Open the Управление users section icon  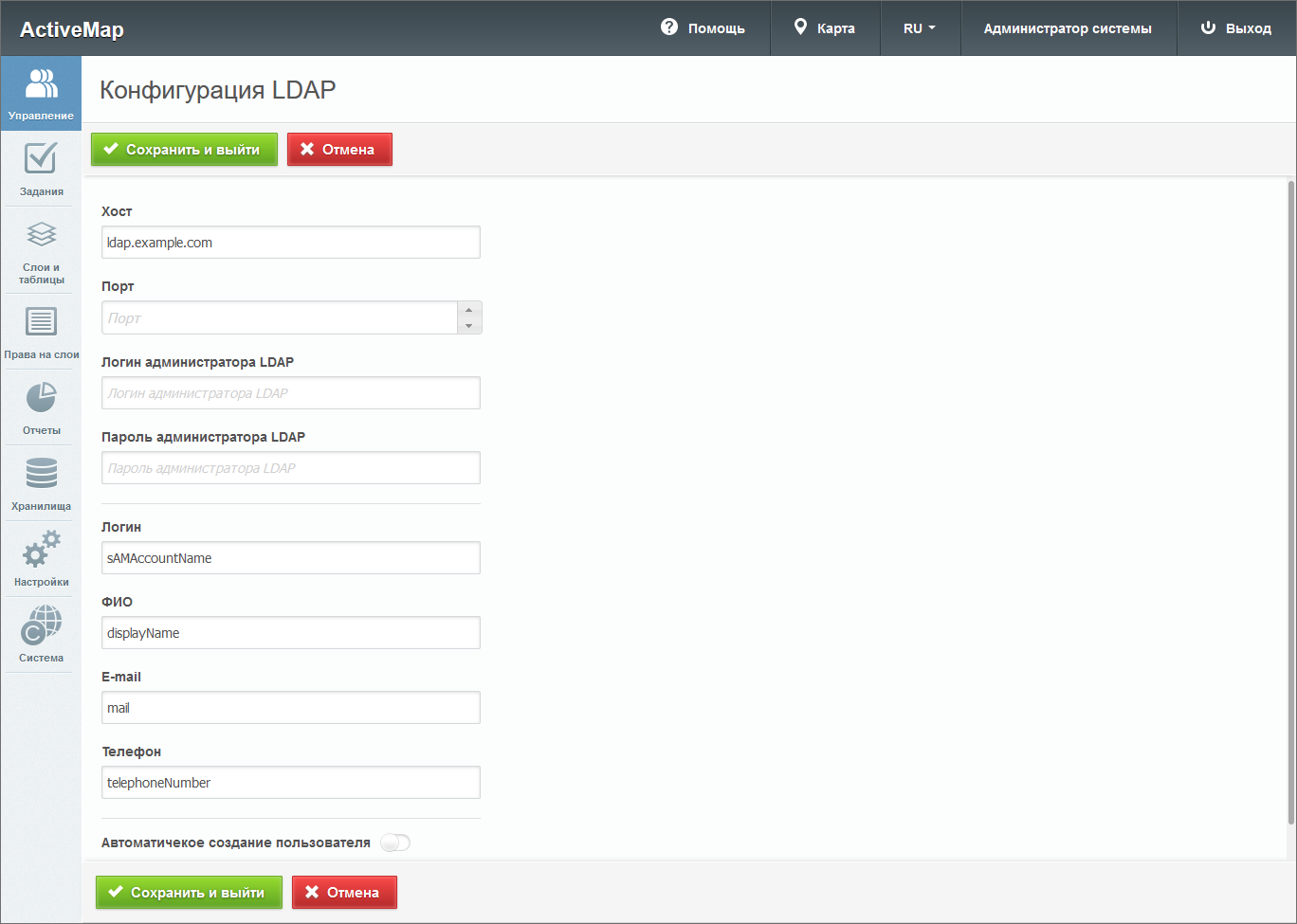pyautogui.click(x=41, y=85)
